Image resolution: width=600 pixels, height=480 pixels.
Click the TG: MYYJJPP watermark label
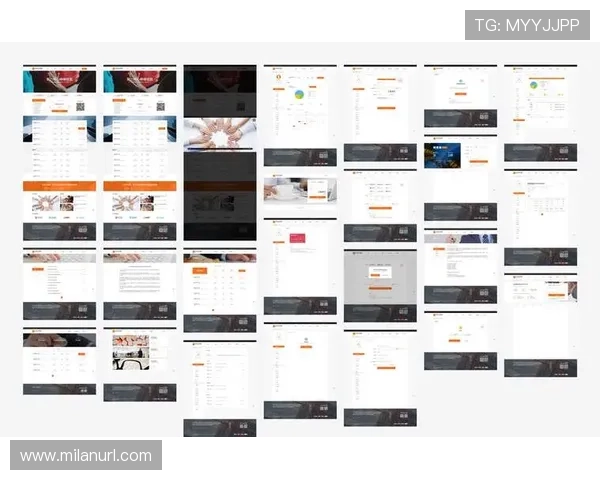pos(527,25)
